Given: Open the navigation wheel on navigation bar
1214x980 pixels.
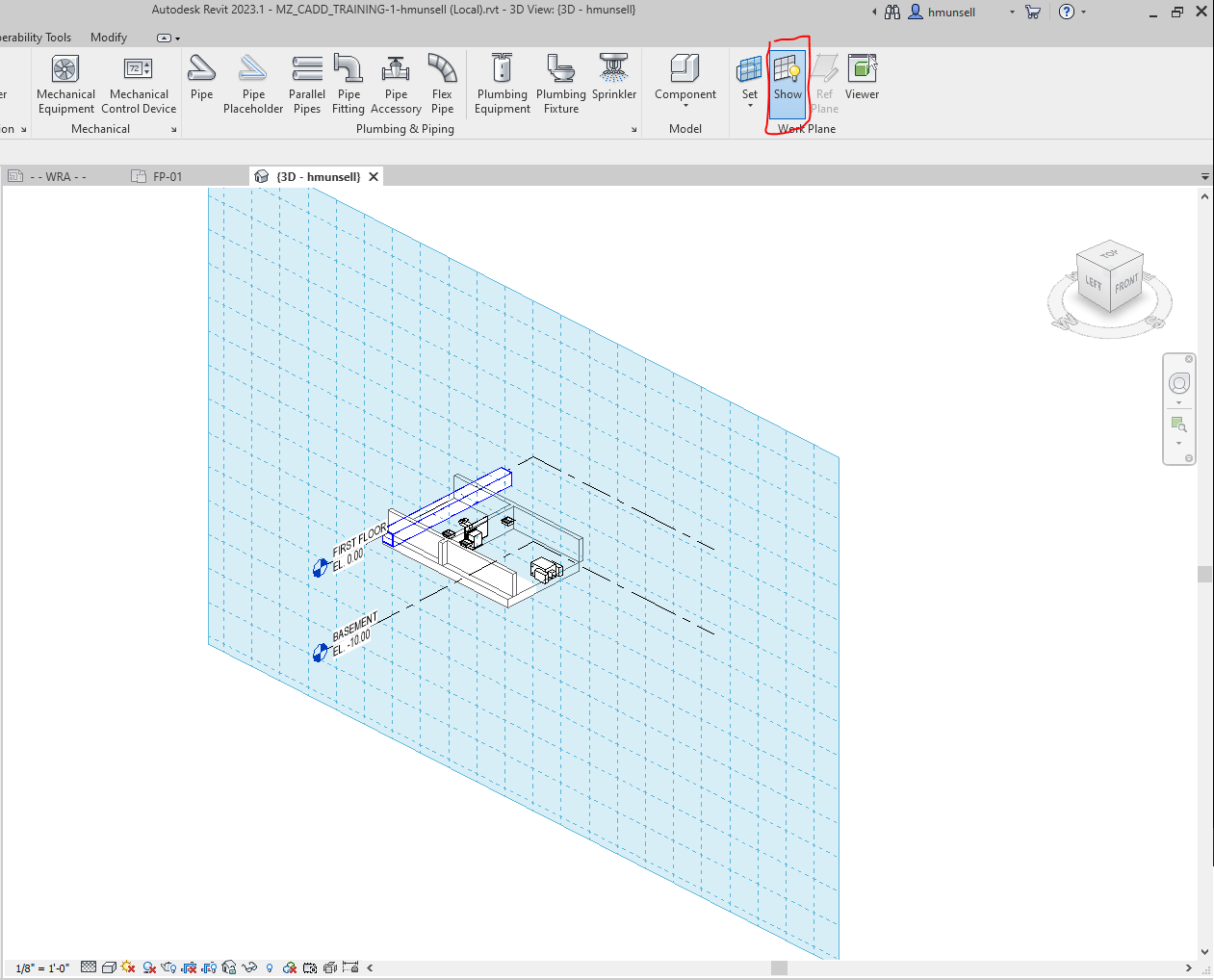Looking at the screenshot, I should tap(1179, 383).
